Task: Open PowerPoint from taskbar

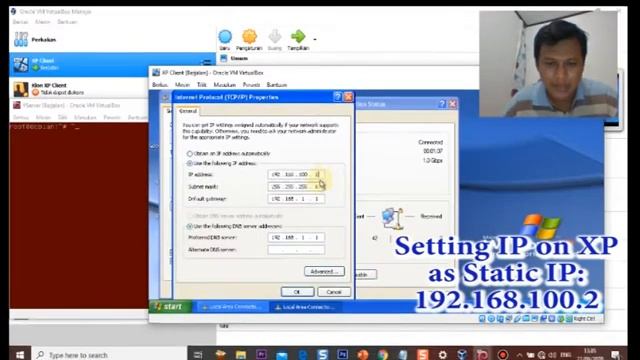Action: [x=362, y=355]
